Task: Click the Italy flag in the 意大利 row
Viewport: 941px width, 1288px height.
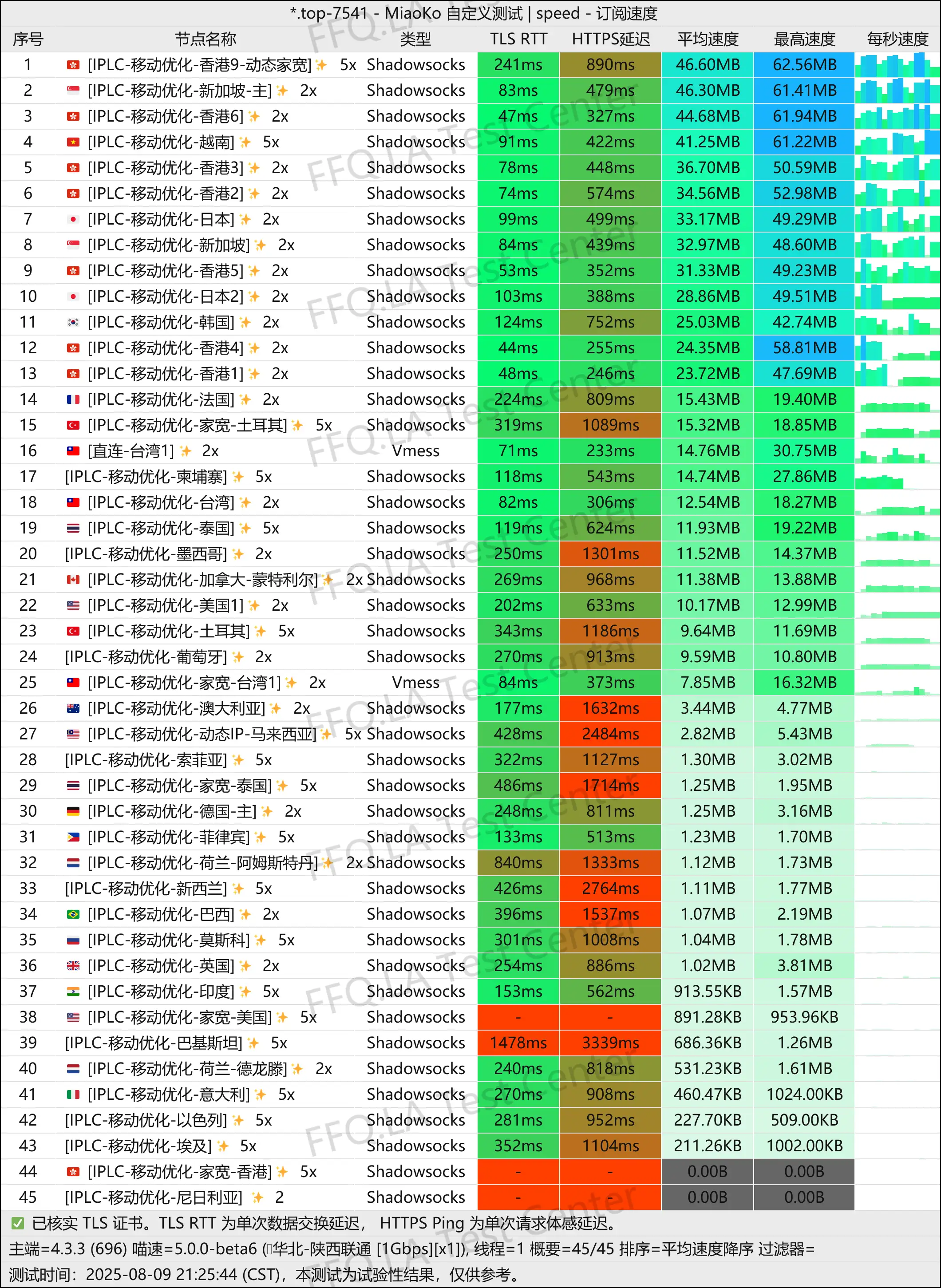Action: point(73,1094)
